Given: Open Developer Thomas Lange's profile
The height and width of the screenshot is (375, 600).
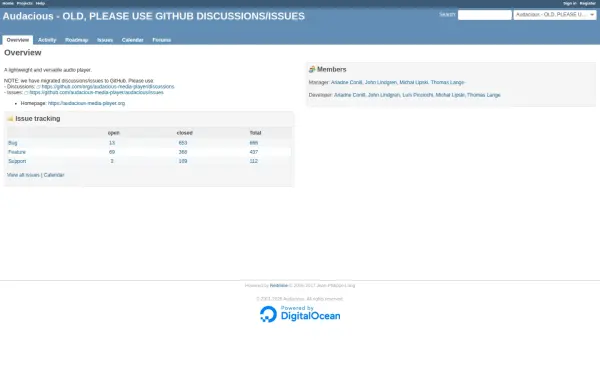Looking at the screenshot, I should tap(484, 95).
